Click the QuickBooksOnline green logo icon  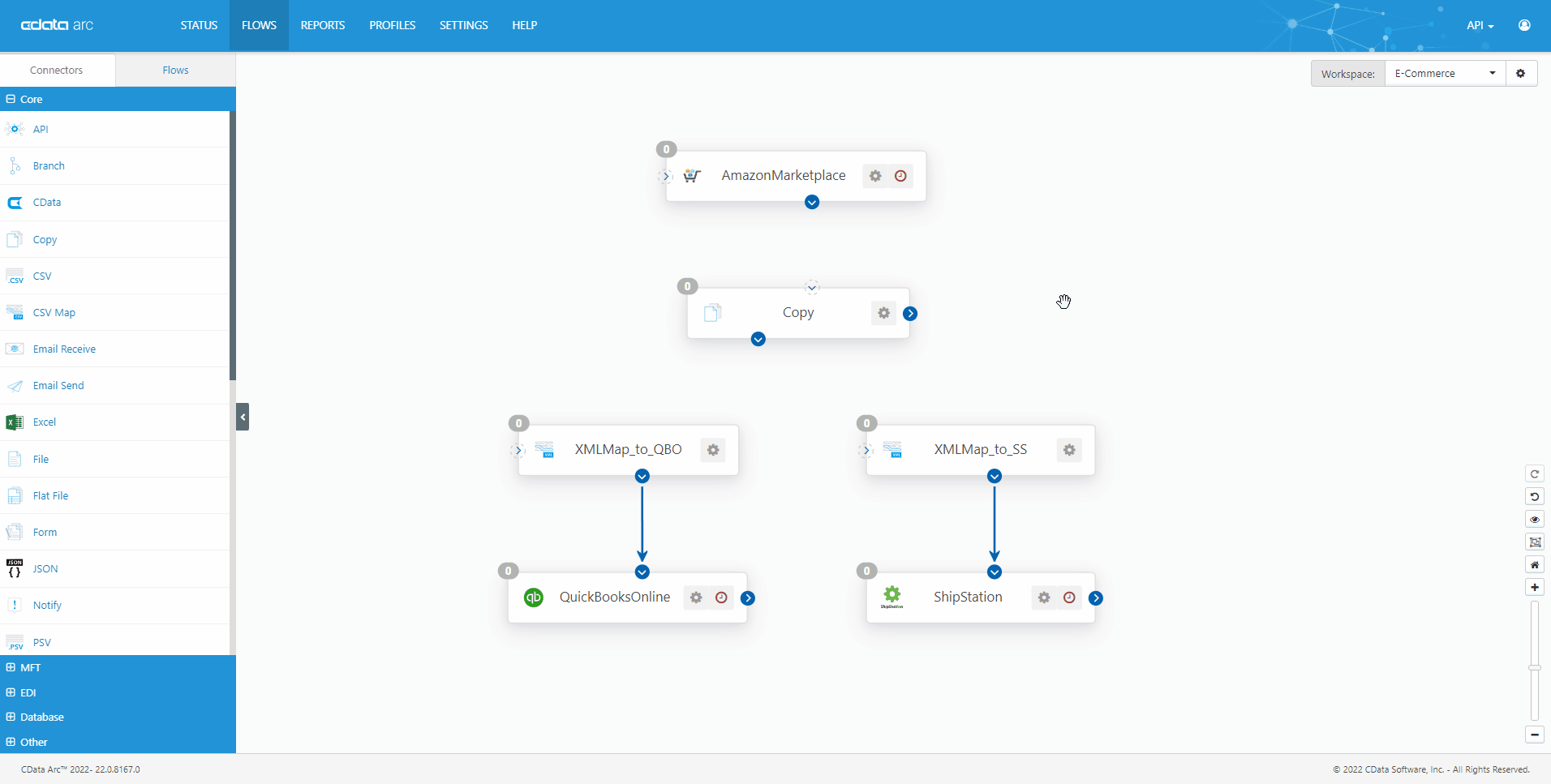[x=534, y=598]
